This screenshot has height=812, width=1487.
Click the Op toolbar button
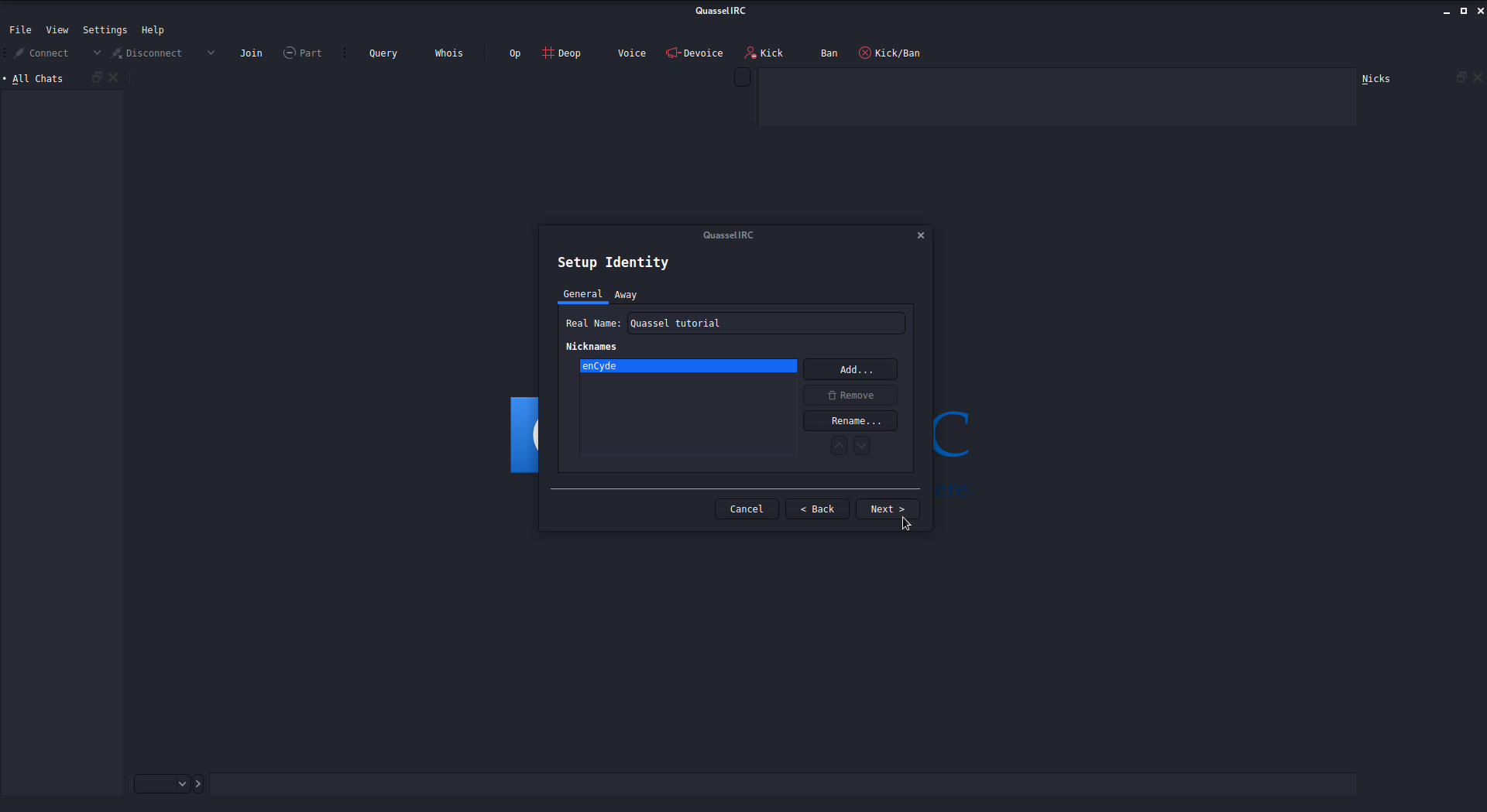pos(515,53)
